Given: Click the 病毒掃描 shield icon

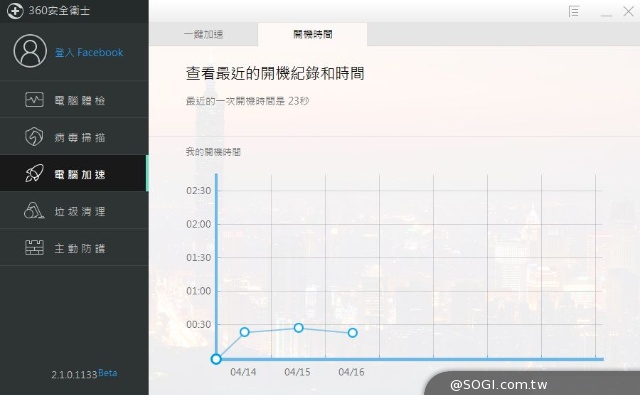Looking at the screenshot, I should click(34, 136).
